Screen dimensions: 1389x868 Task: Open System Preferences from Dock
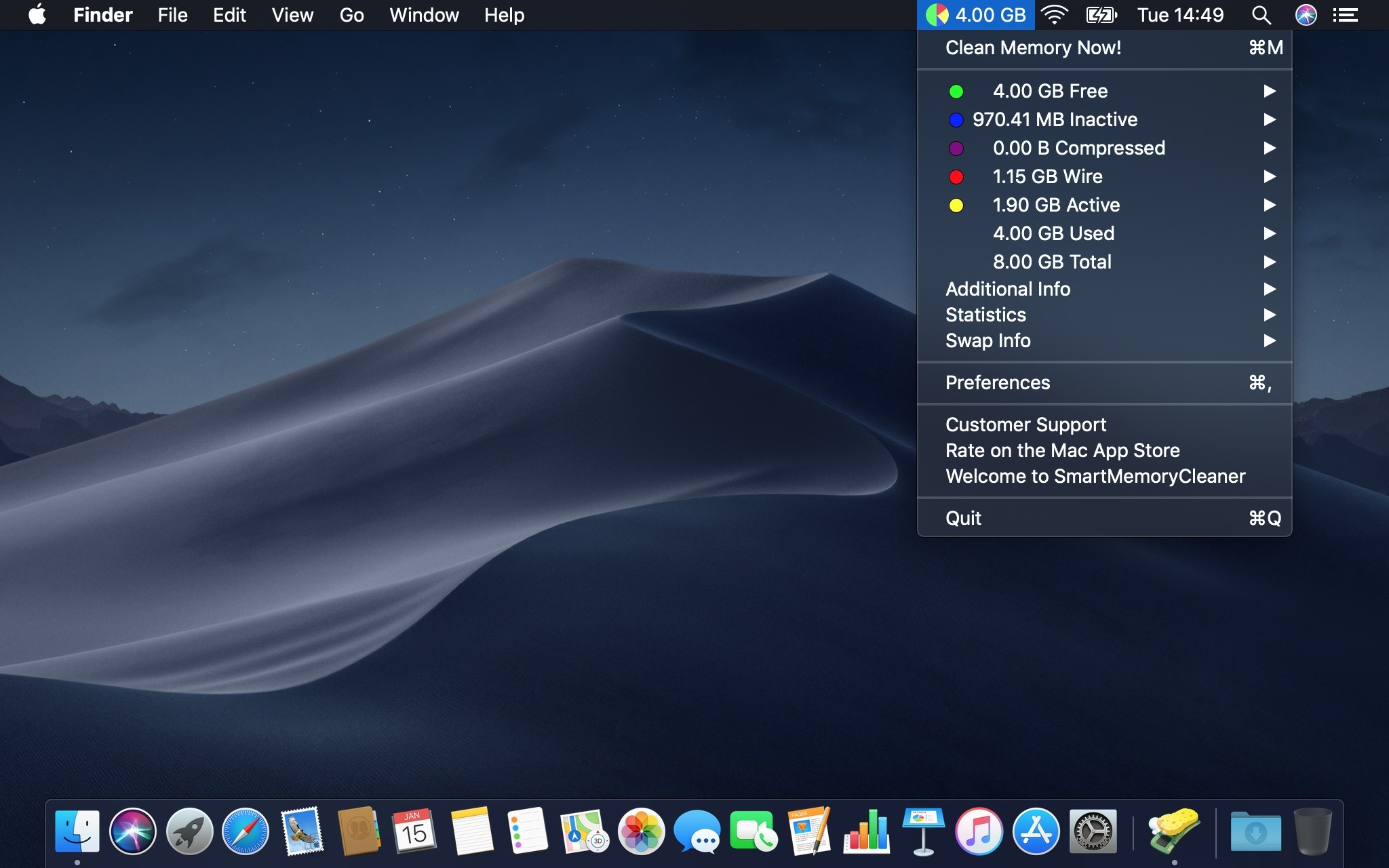[x=1093, y=830]
